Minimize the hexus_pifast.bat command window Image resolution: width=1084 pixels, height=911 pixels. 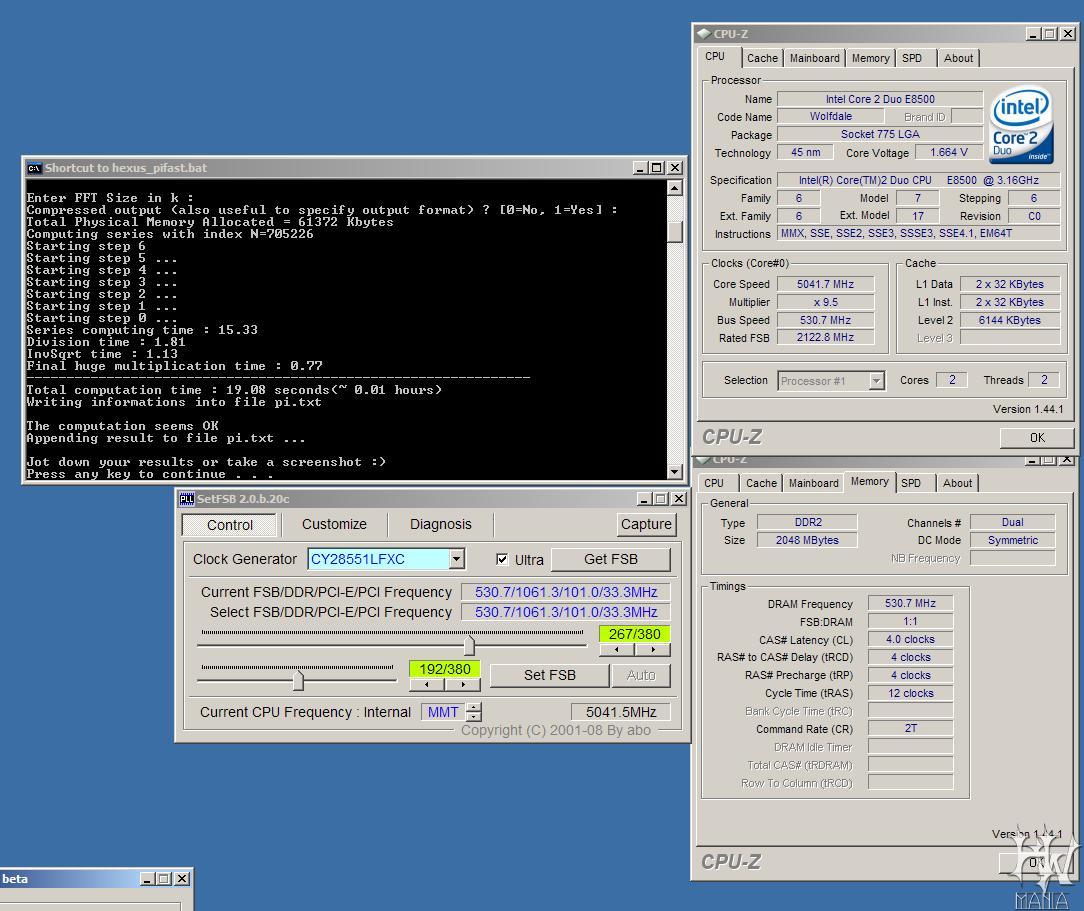(x=640, y=168)
